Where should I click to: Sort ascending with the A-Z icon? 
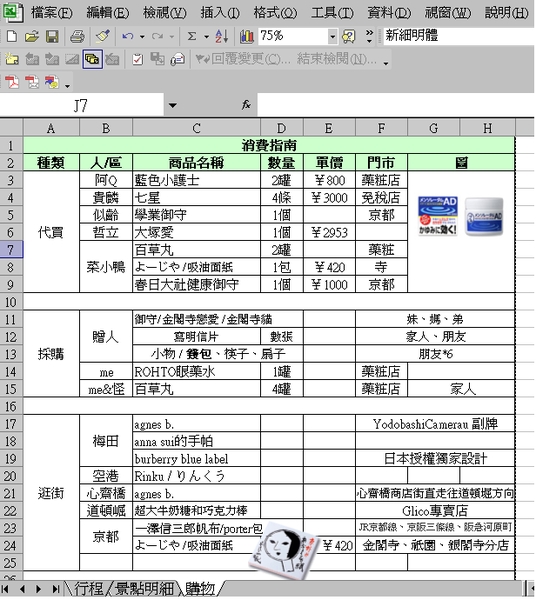tap(222, 37)
